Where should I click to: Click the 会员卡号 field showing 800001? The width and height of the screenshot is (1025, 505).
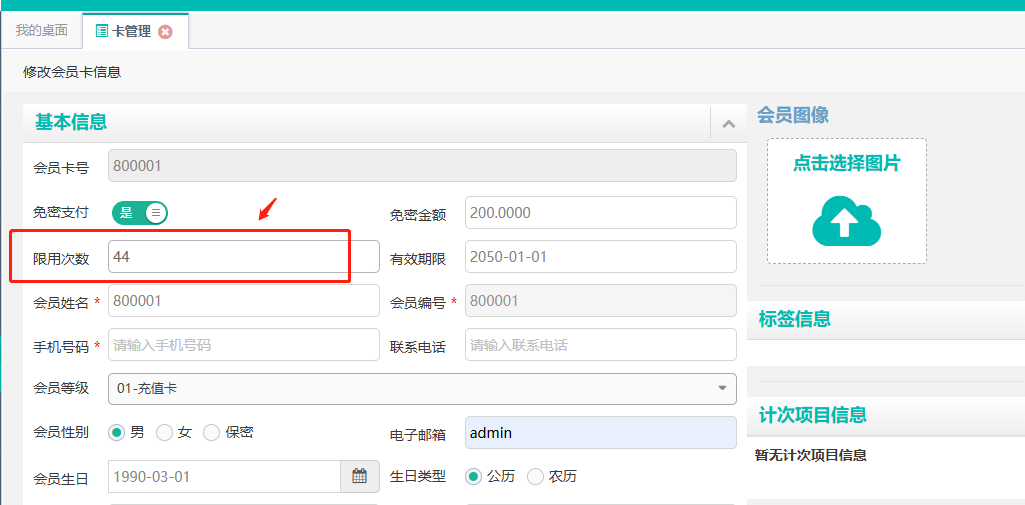tap(422, 166)
